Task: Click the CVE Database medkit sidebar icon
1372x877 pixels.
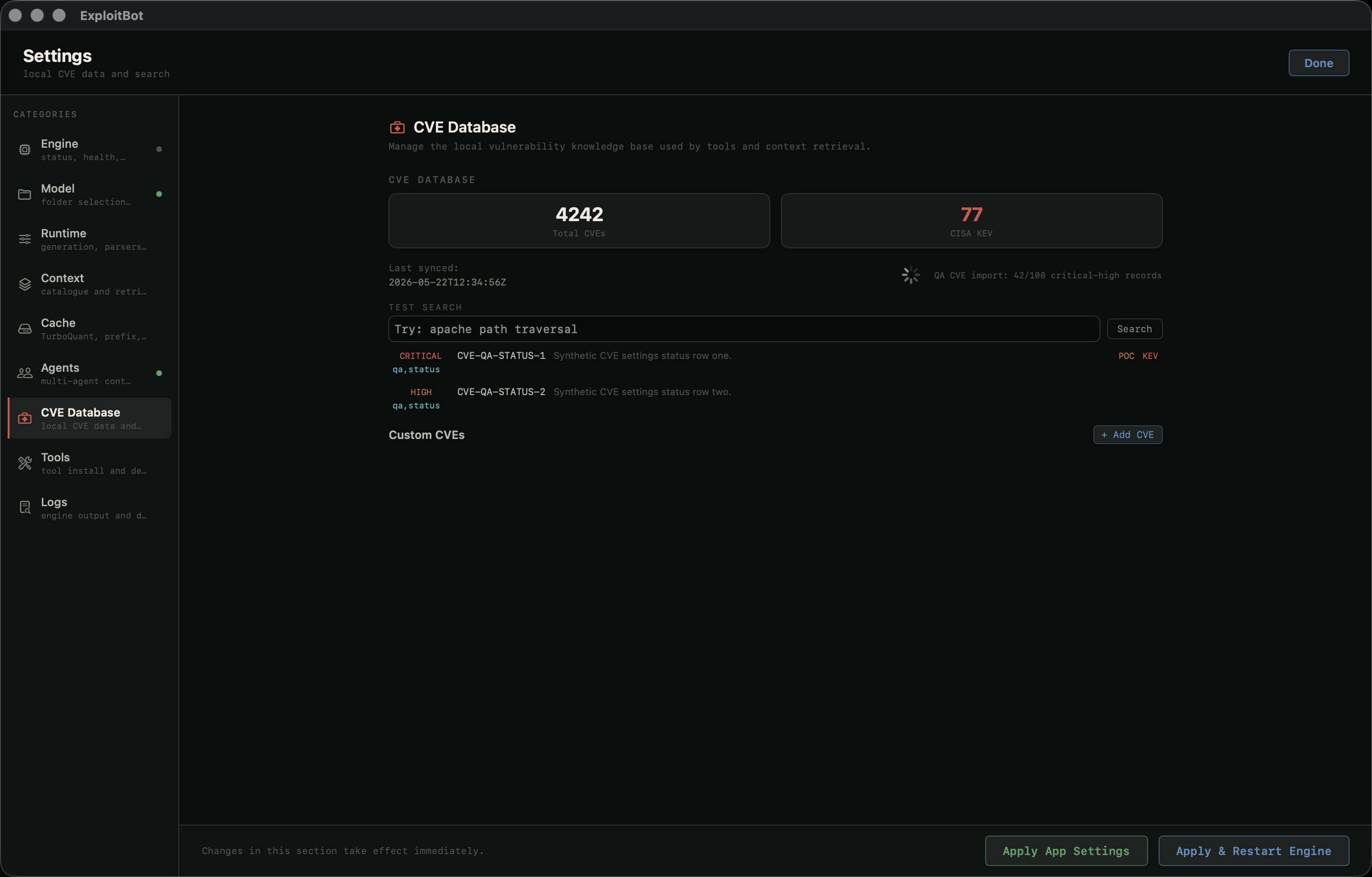Action: click(x=24, y=418)
